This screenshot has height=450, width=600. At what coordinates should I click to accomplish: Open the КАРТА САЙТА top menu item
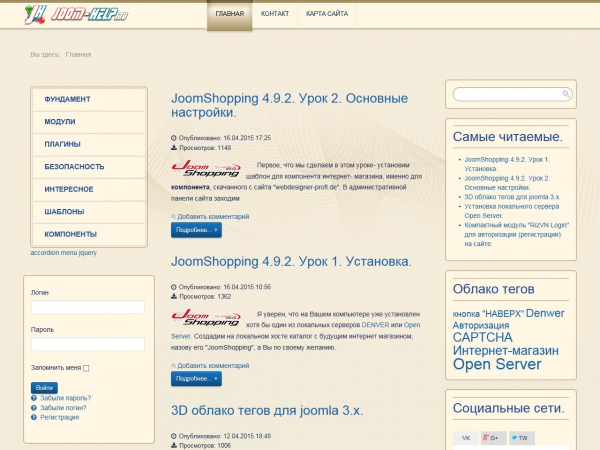click(327, 14)
